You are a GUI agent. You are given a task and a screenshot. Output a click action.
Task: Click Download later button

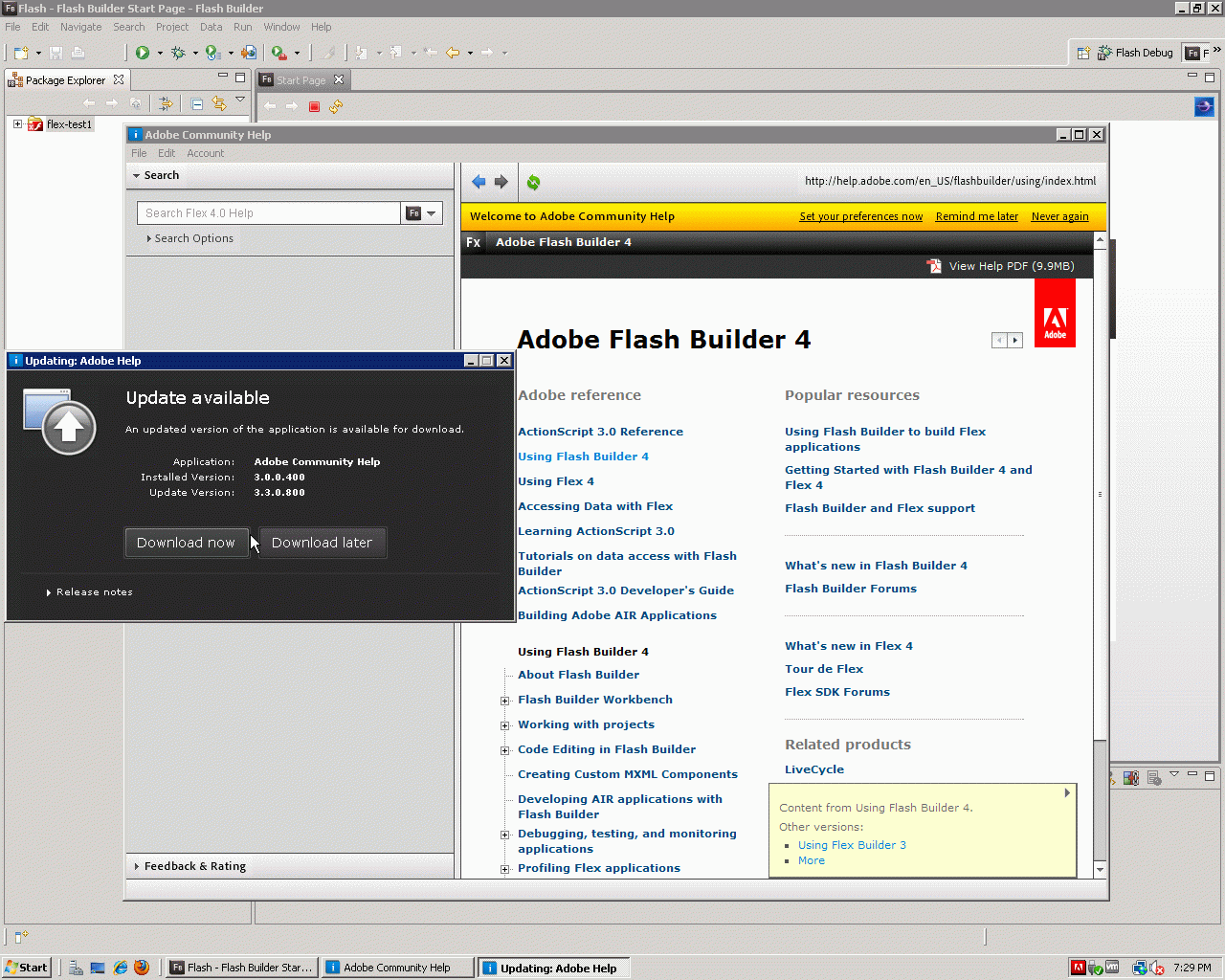pyautogui.click(x=322, y=543)
